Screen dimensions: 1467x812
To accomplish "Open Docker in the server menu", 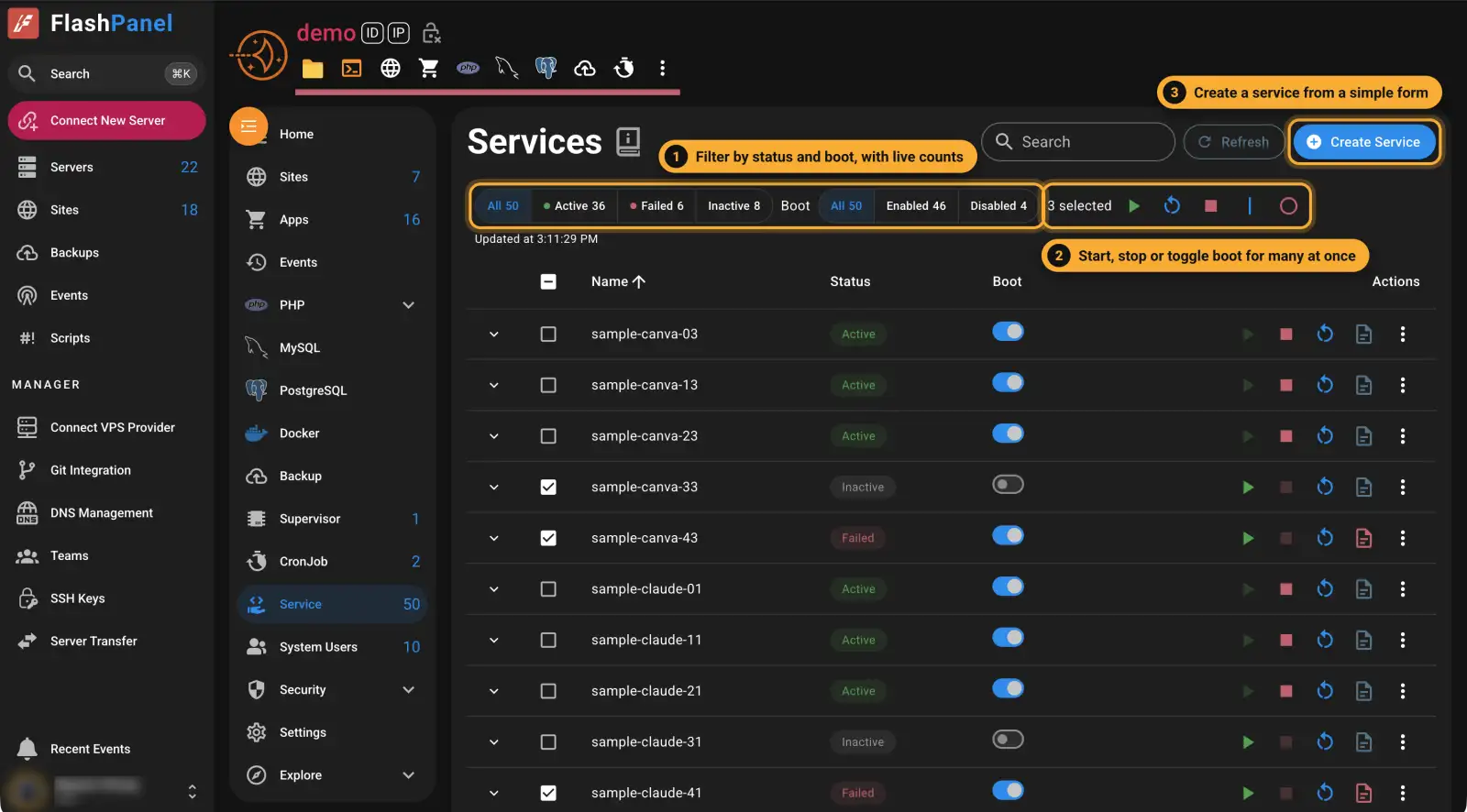I will [x=332, y=433].
